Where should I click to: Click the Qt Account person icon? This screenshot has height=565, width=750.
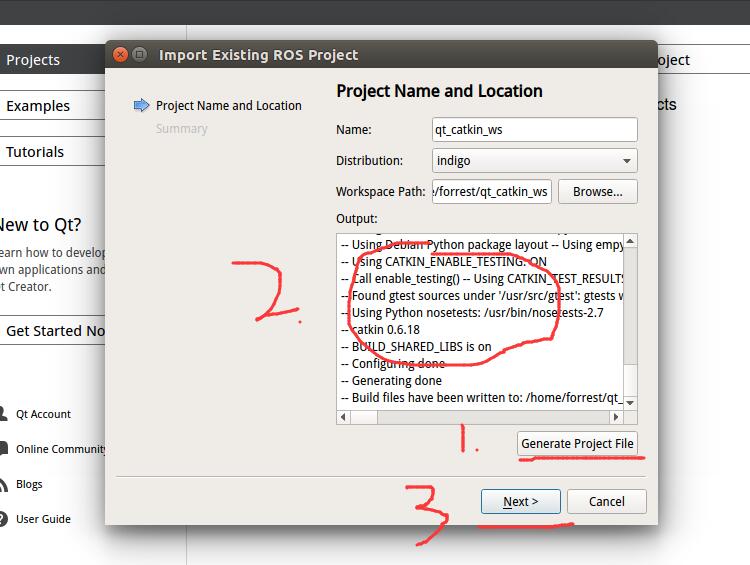pos(3,413)
